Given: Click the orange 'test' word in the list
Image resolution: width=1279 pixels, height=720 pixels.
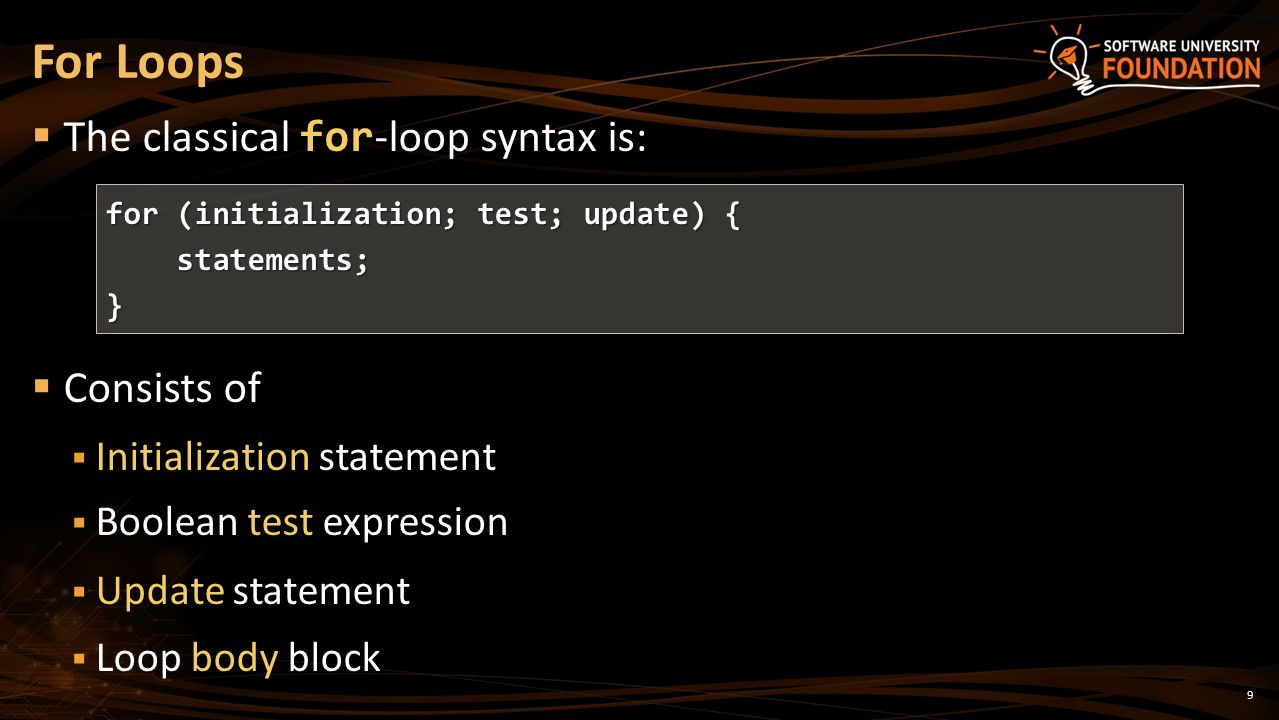Looking at the screenshot, I should click(x=280, y=522).
